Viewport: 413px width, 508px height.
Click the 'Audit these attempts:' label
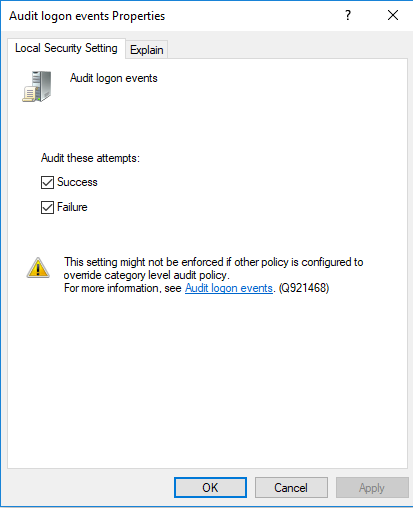click(x=90, y=158)
